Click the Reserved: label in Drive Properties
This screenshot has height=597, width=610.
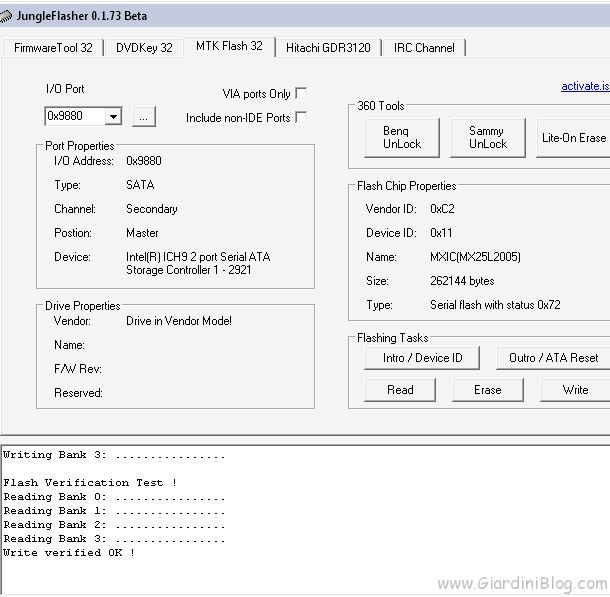point(78,393)
